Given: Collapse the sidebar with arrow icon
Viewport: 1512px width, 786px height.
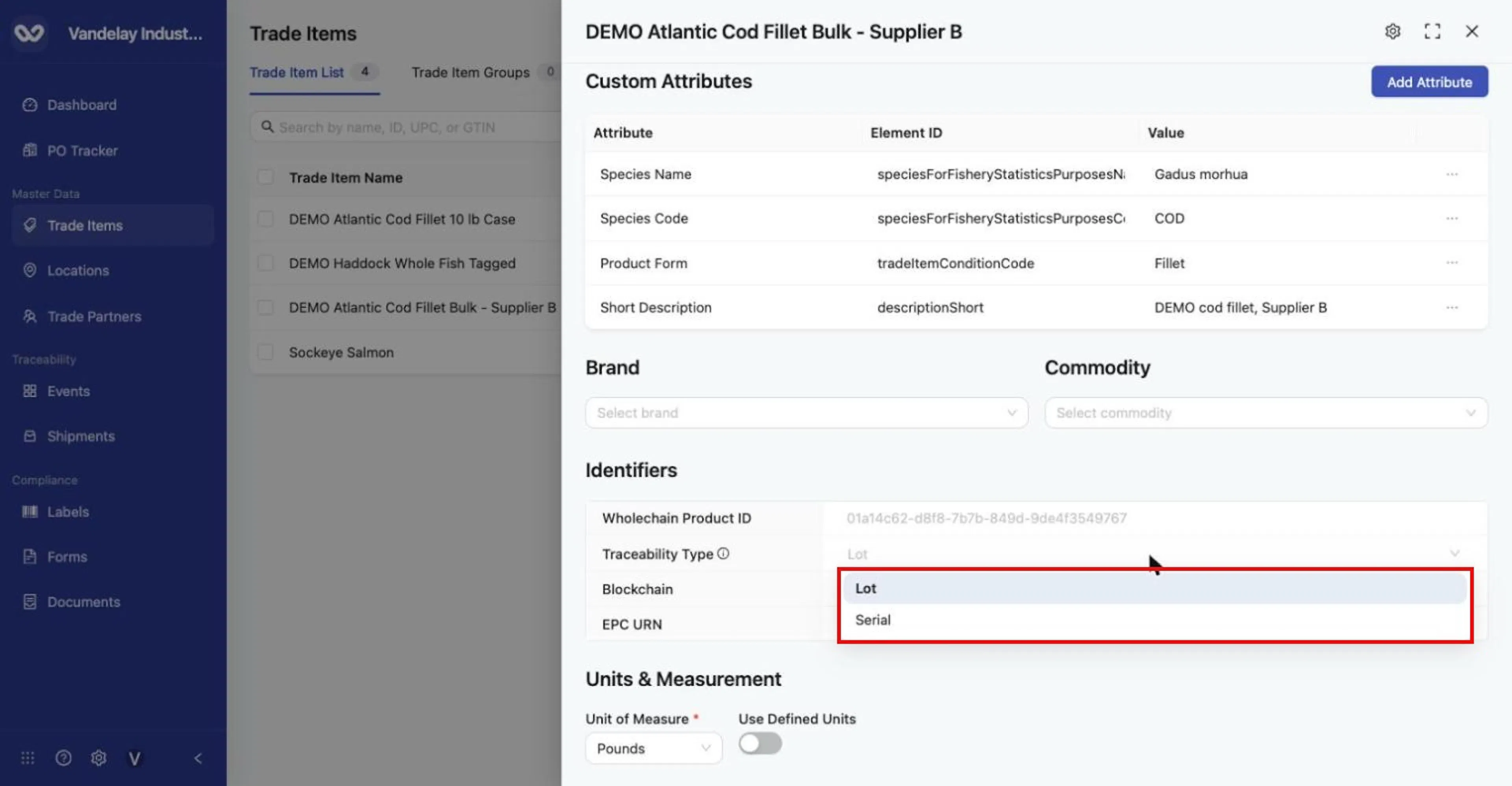Looking at the screenshot, I should point(198,758).
